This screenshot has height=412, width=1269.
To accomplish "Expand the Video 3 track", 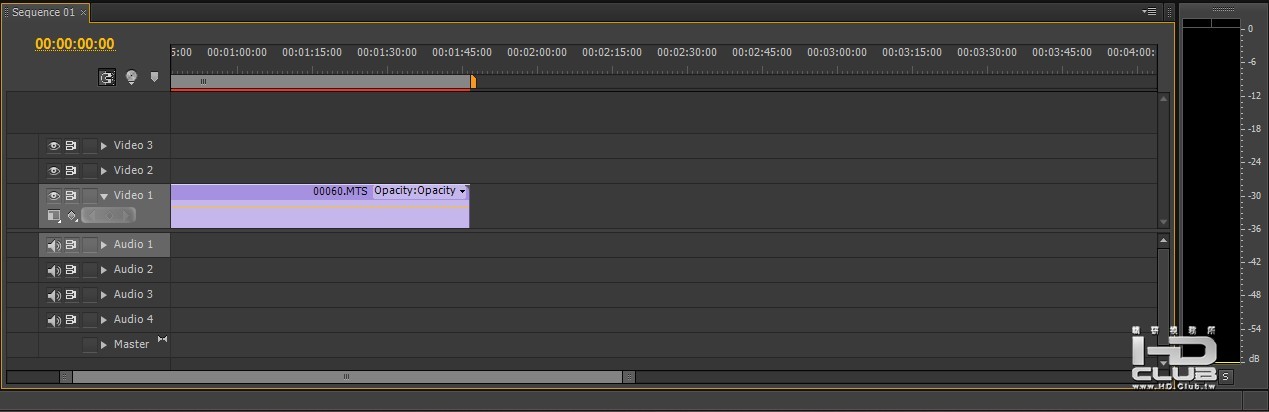I will point(104,146).
